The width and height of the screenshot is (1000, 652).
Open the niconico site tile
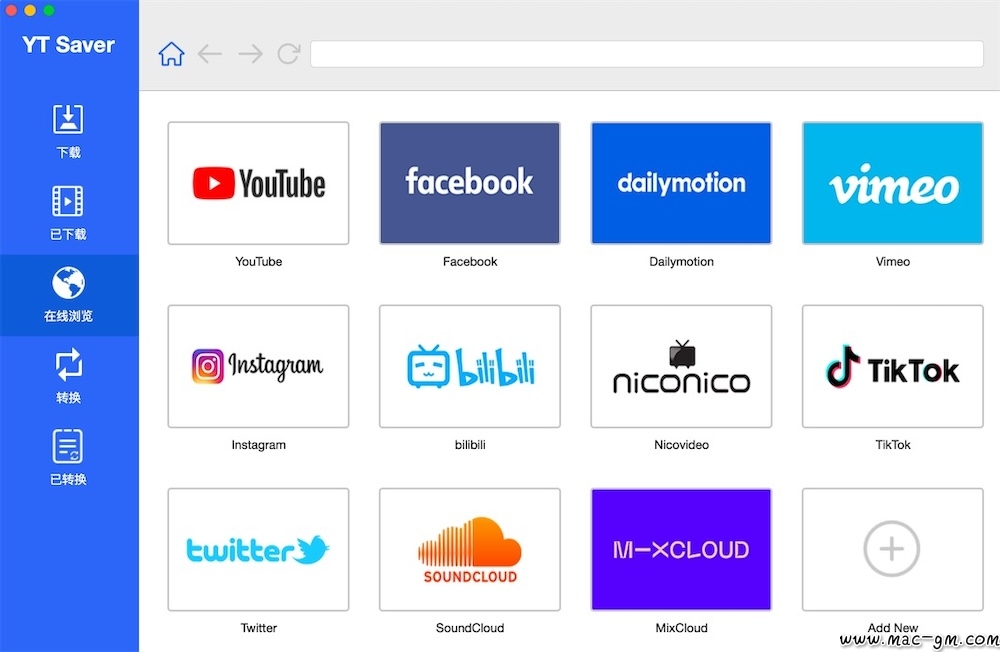coord(681,366)
